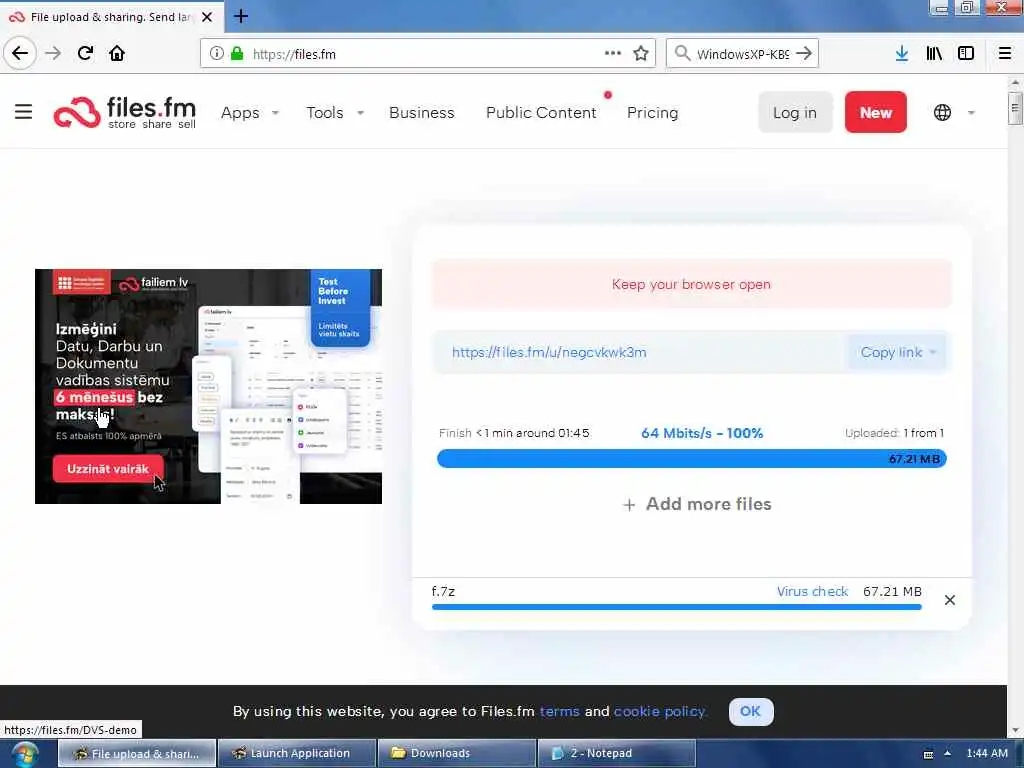This screenshot has width=1024, height=768.
Task: Accept cookies with the OK button
Action: coord(750,711)
